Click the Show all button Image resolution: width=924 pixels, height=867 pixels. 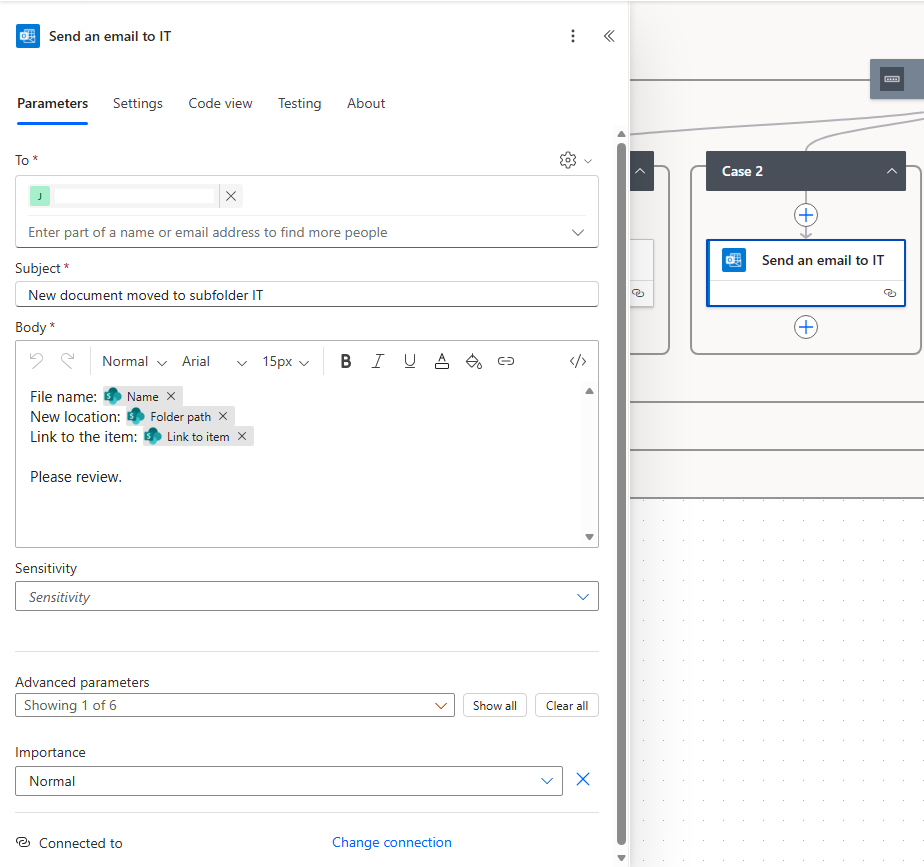click(x=494, y=706)
